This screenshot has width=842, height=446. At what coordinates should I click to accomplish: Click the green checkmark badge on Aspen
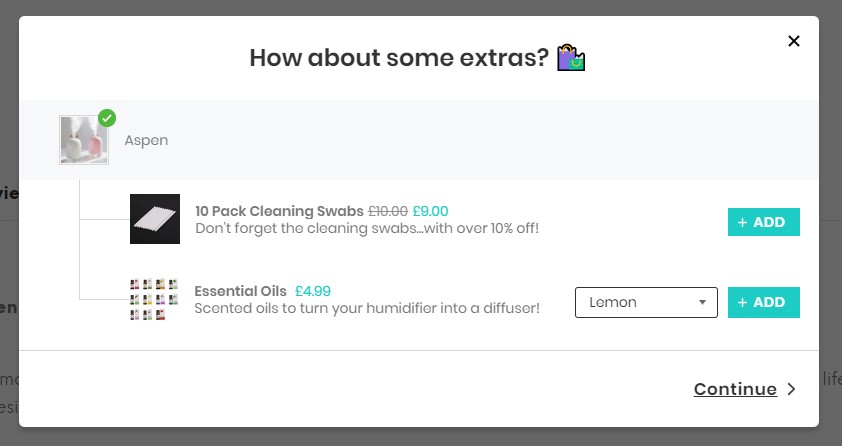tap(107, 118)
